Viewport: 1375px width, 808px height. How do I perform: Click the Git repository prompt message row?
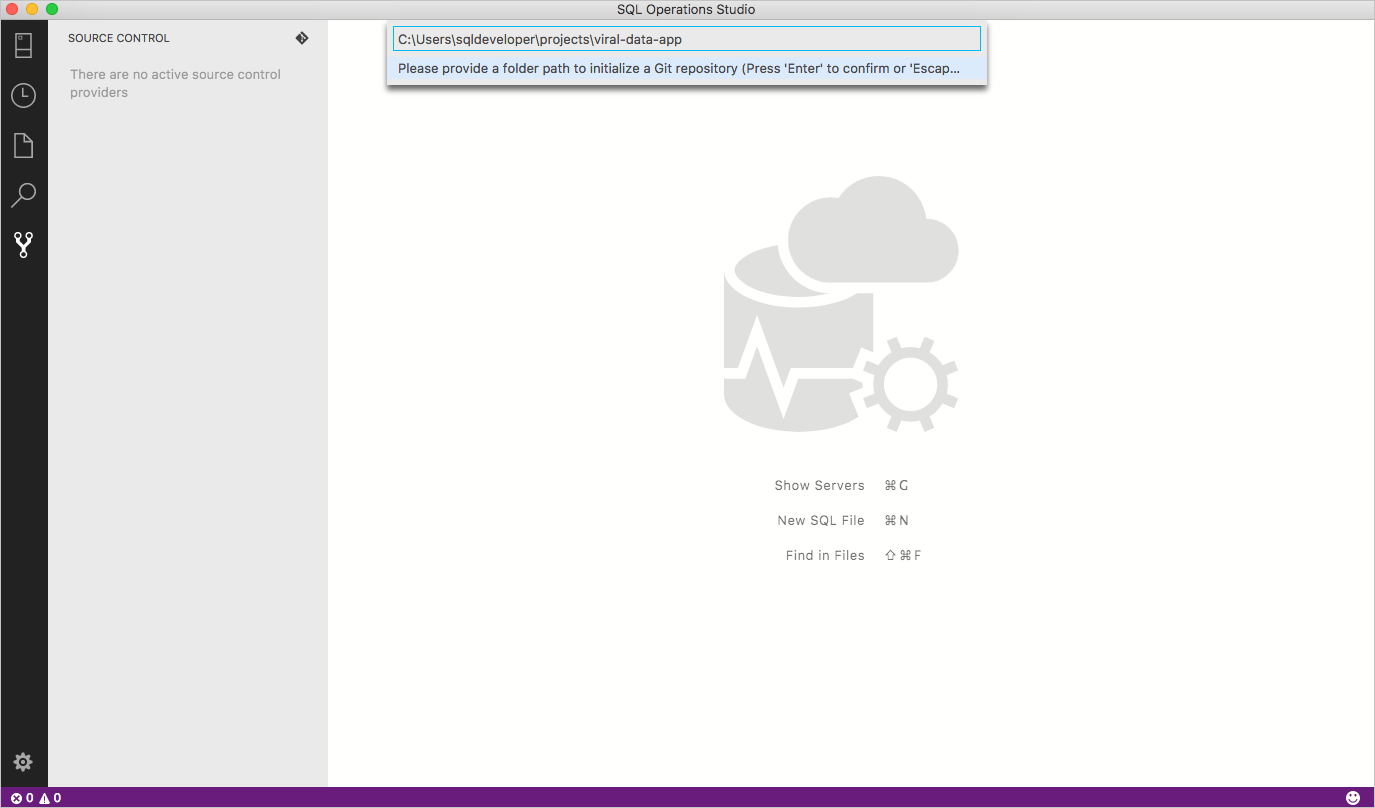click(687, 69)
